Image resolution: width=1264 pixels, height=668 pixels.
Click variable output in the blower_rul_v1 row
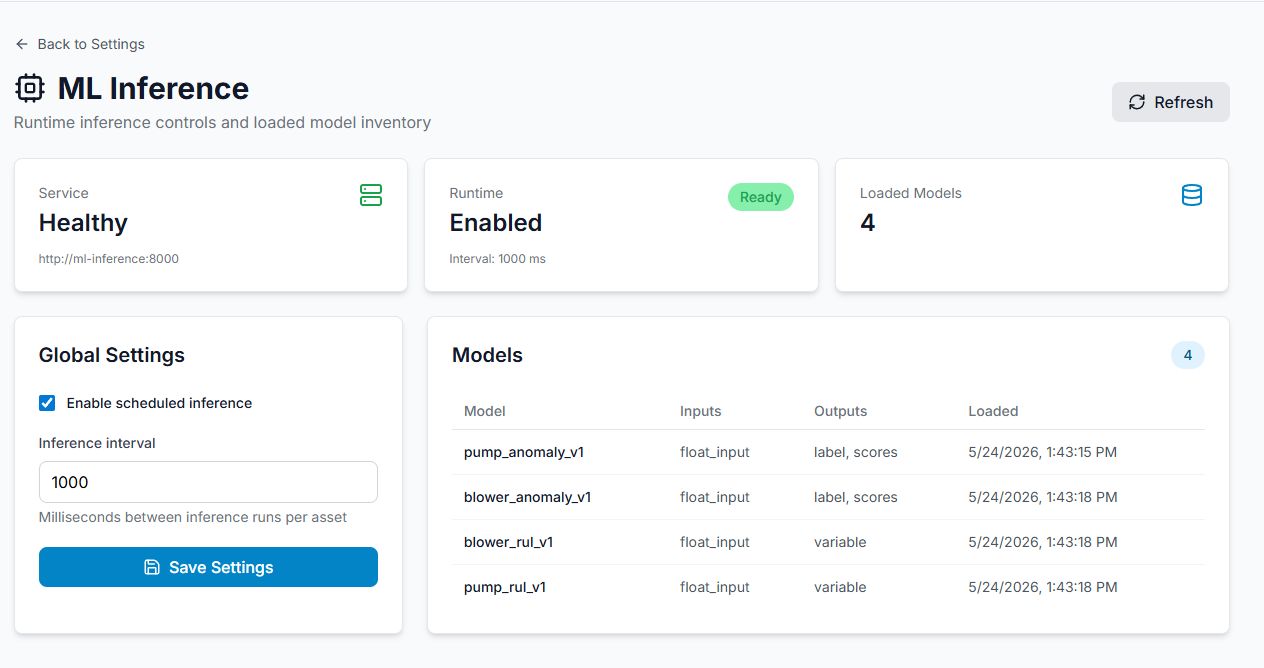pos(840,542)
